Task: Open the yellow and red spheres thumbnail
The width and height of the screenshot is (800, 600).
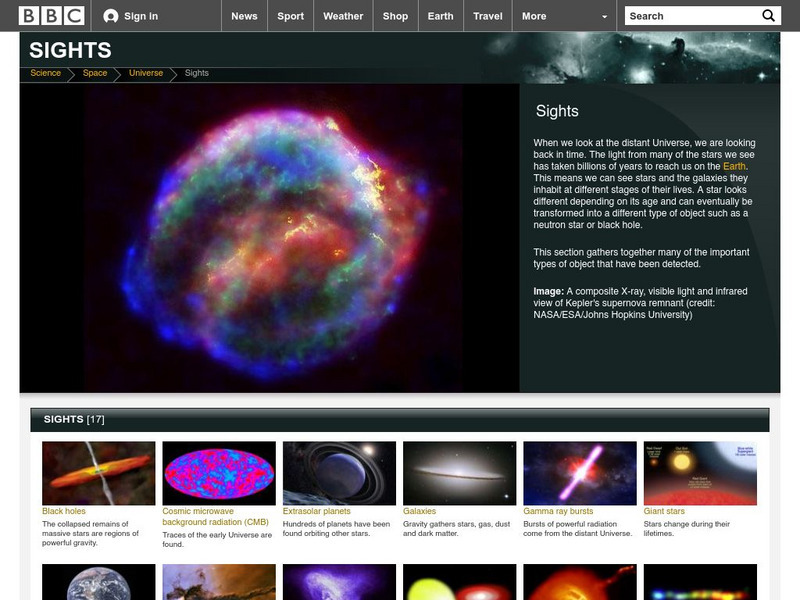Action: pos(460,582)
